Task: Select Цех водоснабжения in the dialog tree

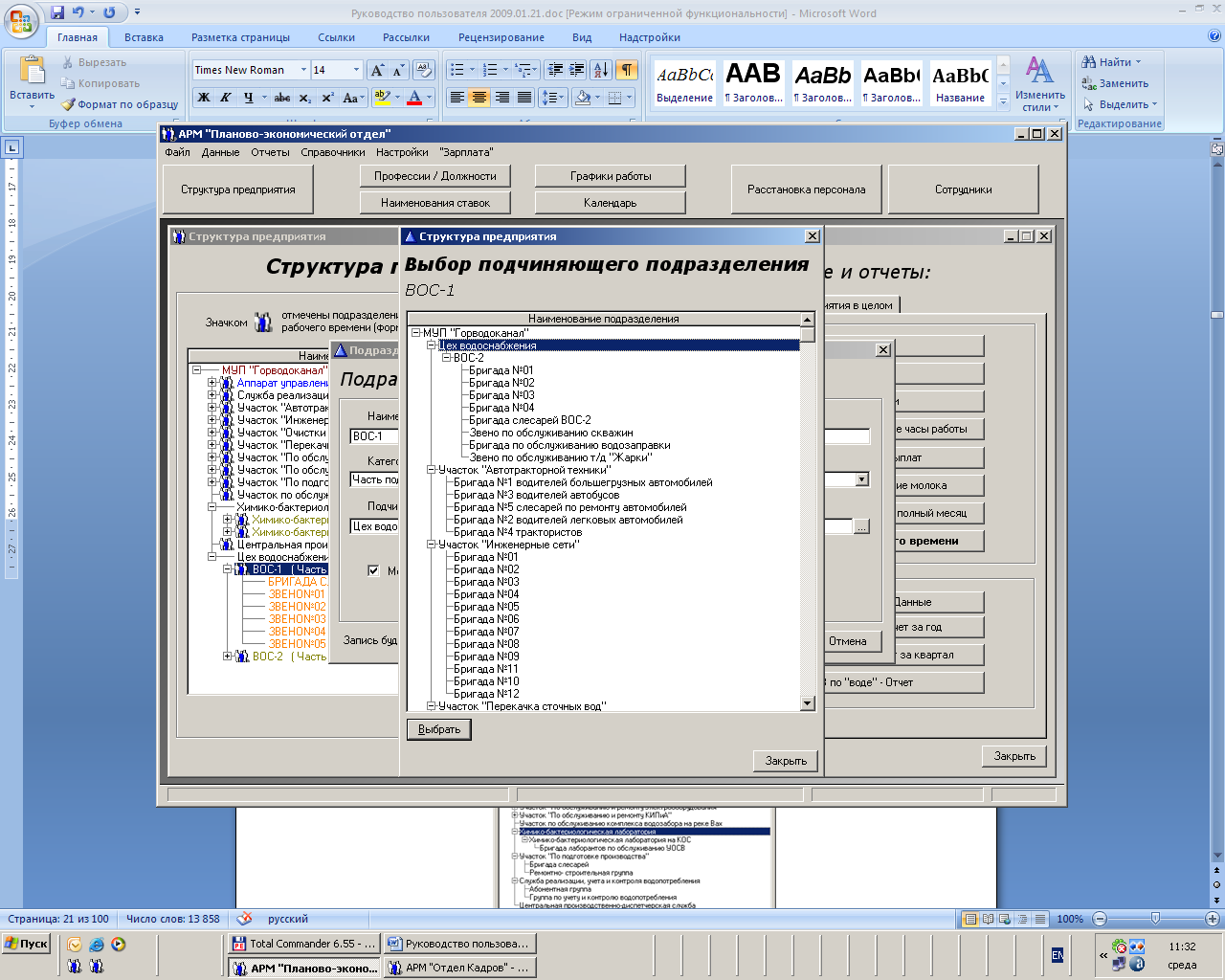Action: pyautogui.click(x=487, y=345)
